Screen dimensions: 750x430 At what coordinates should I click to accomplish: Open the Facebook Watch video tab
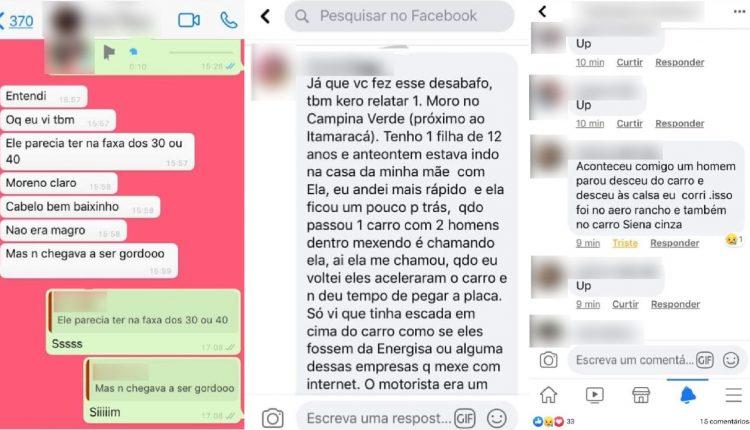pos(595,395)
